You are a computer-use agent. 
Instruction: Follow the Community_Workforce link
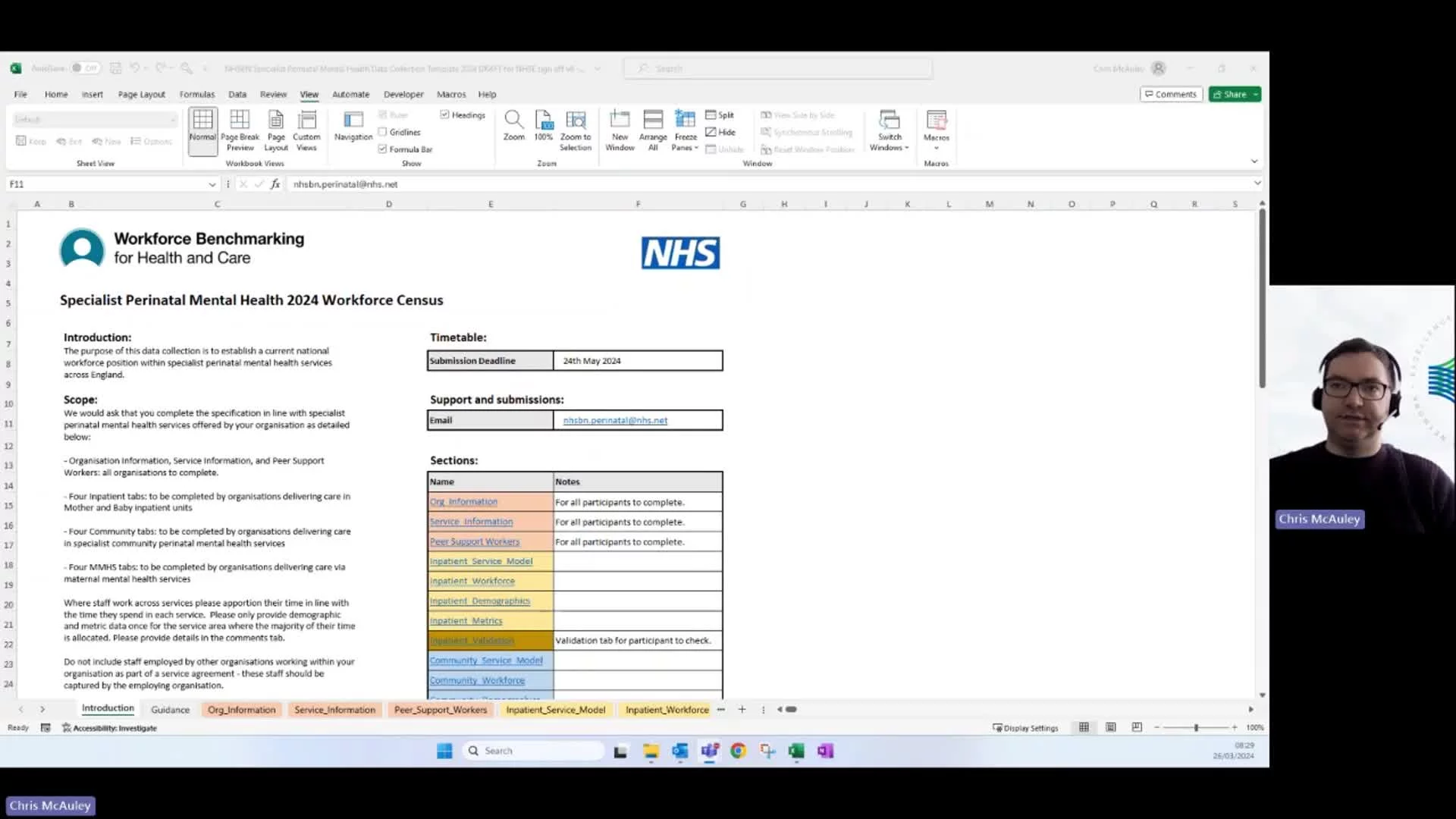pos(477,680)
